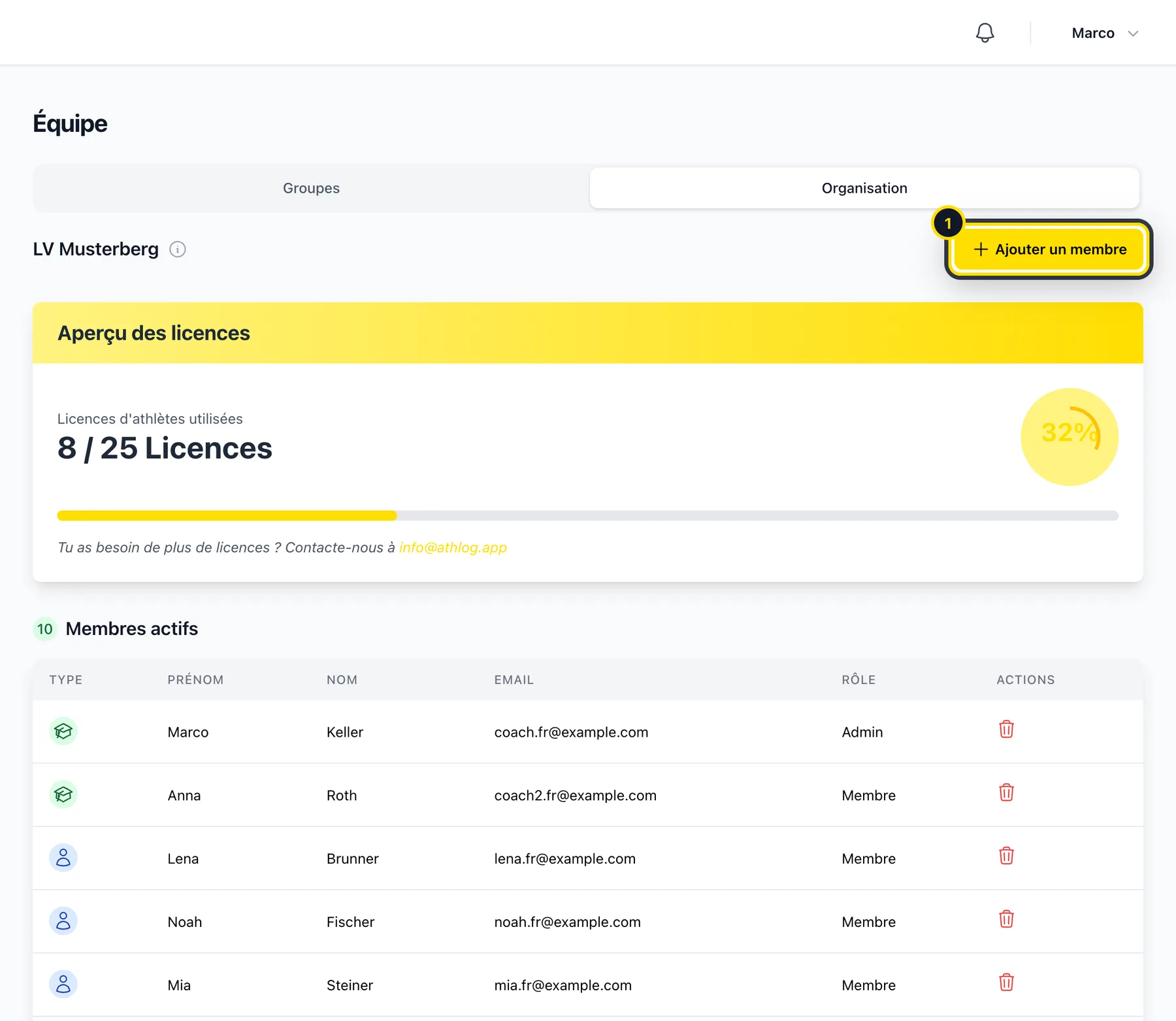Click the Aperçu des licences header
Viewport: 1176px width, 1021px height.
(154, 333)
